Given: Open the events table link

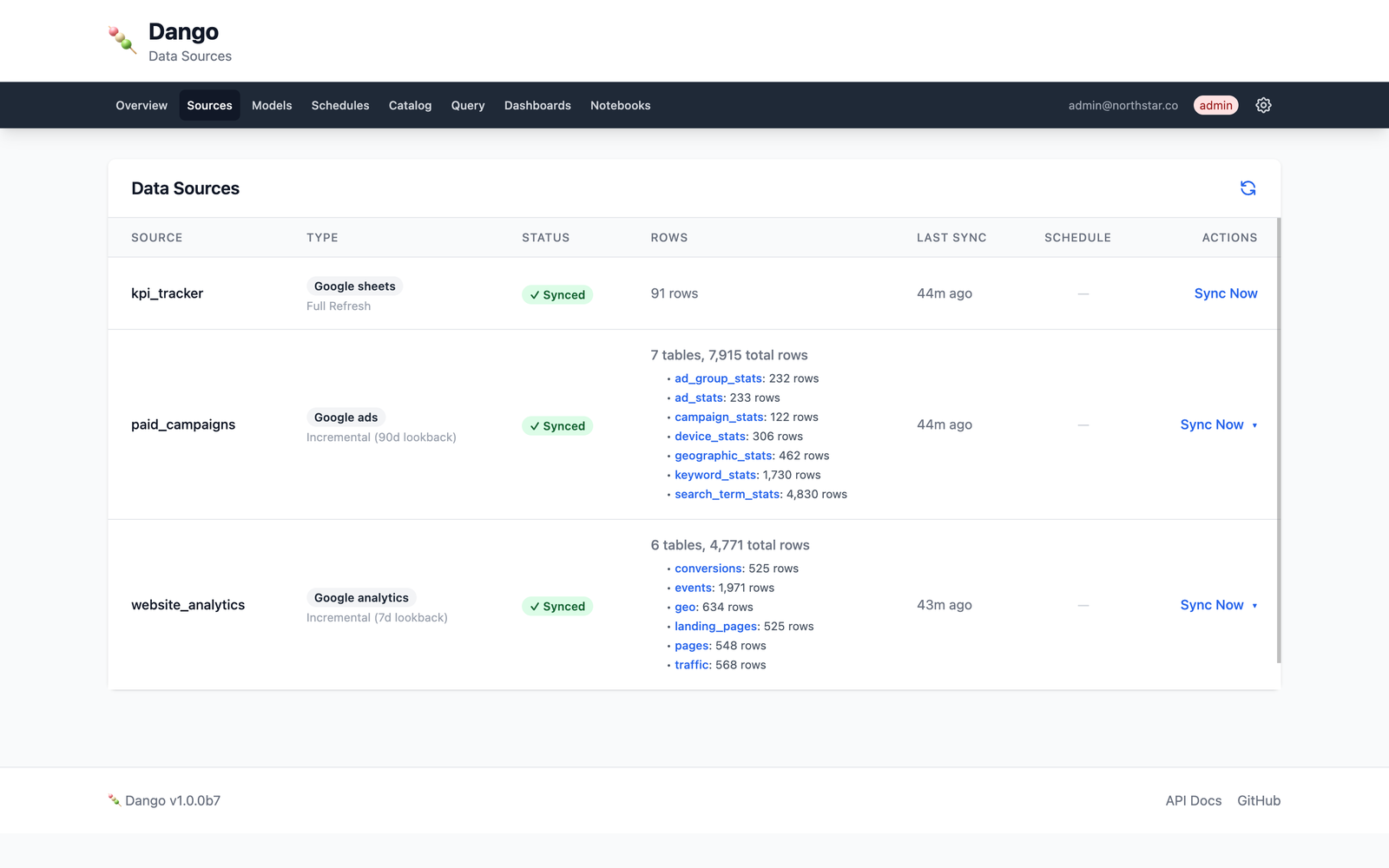Looking at the screenshot, I should (694, 588).
